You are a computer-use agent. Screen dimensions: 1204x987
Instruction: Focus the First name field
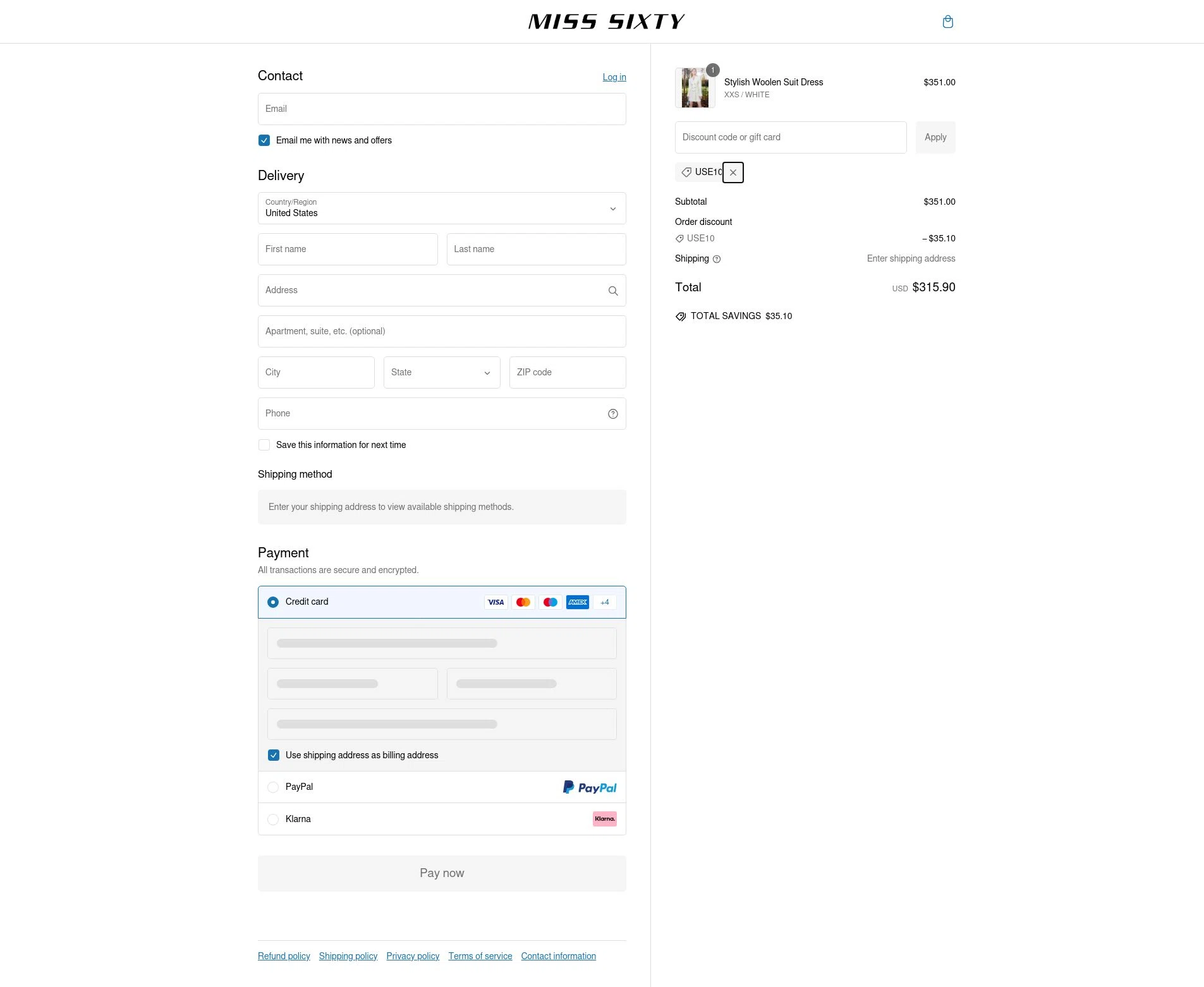point(348,250)
